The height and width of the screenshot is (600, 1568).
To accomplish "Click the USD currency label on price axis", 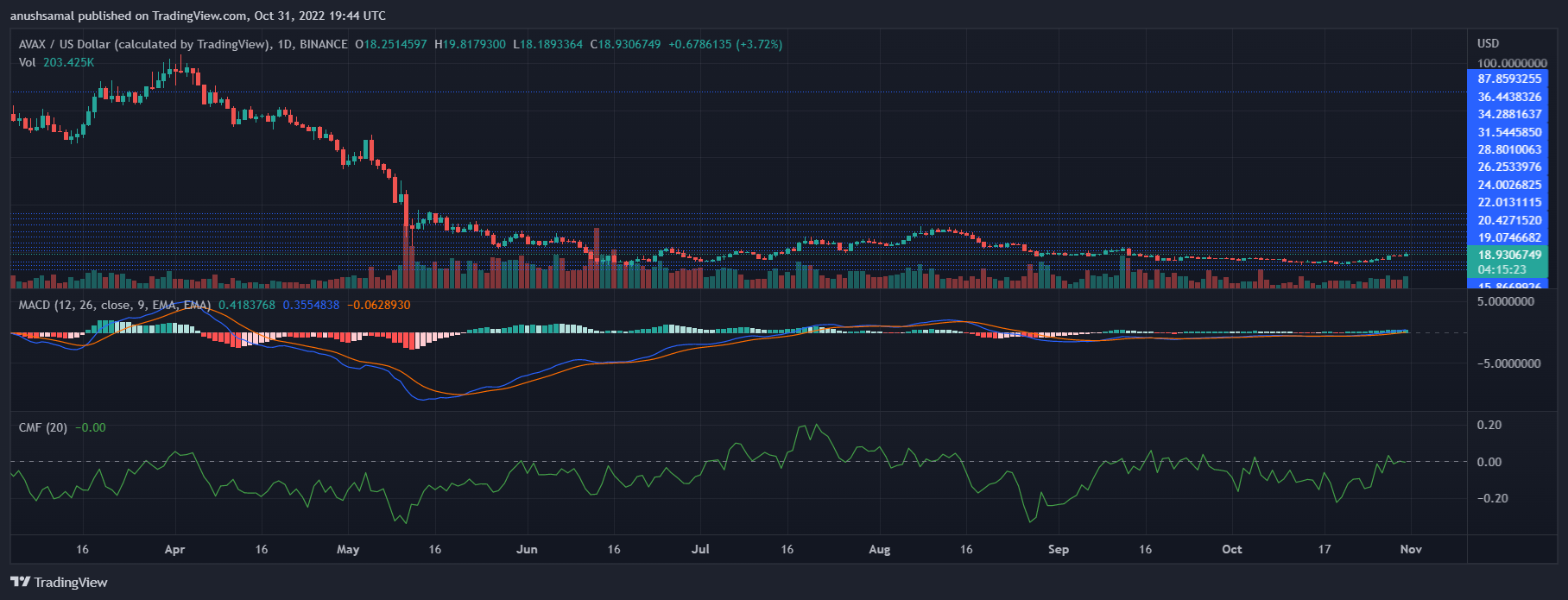I will point(1488,43).
